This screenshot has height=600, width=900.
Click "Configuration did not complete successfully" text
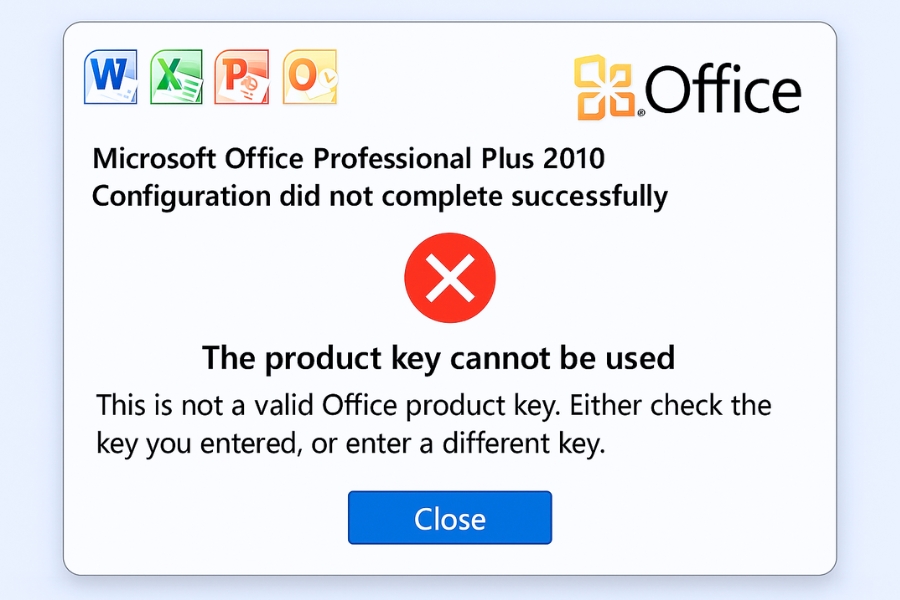pyautogui.click(x=380, y=196)
